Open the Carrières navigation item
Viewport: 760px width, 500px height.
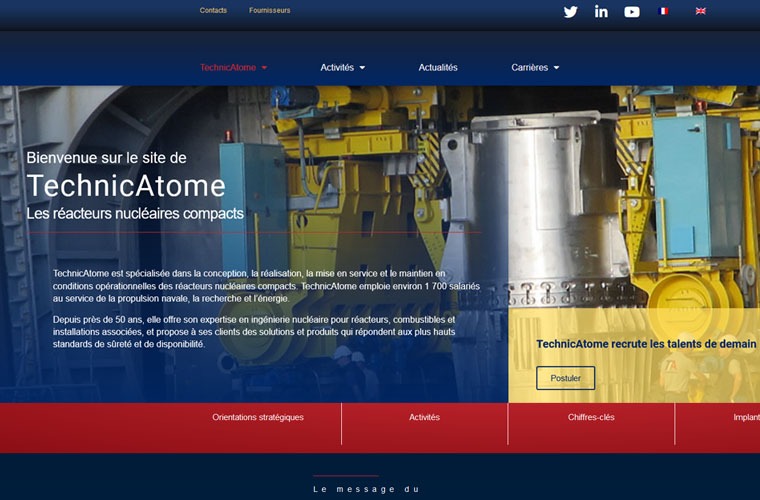pyautogui.click(x=529, y=67)
